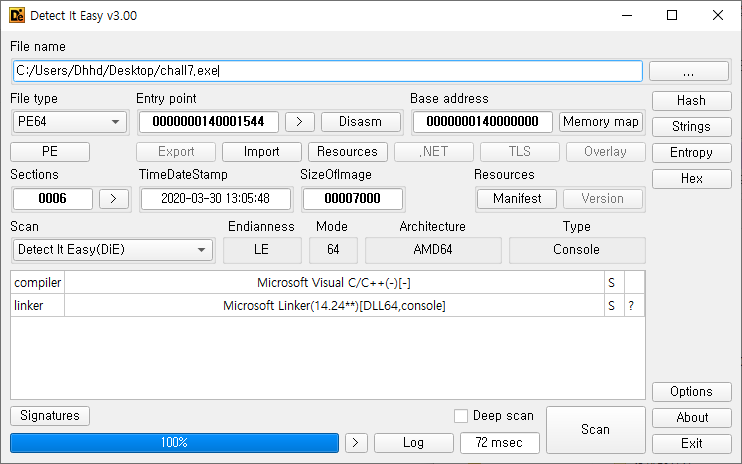This screenshot has height=464, width=742.
Task: Click the Overlay button
Action: (606, 152)
